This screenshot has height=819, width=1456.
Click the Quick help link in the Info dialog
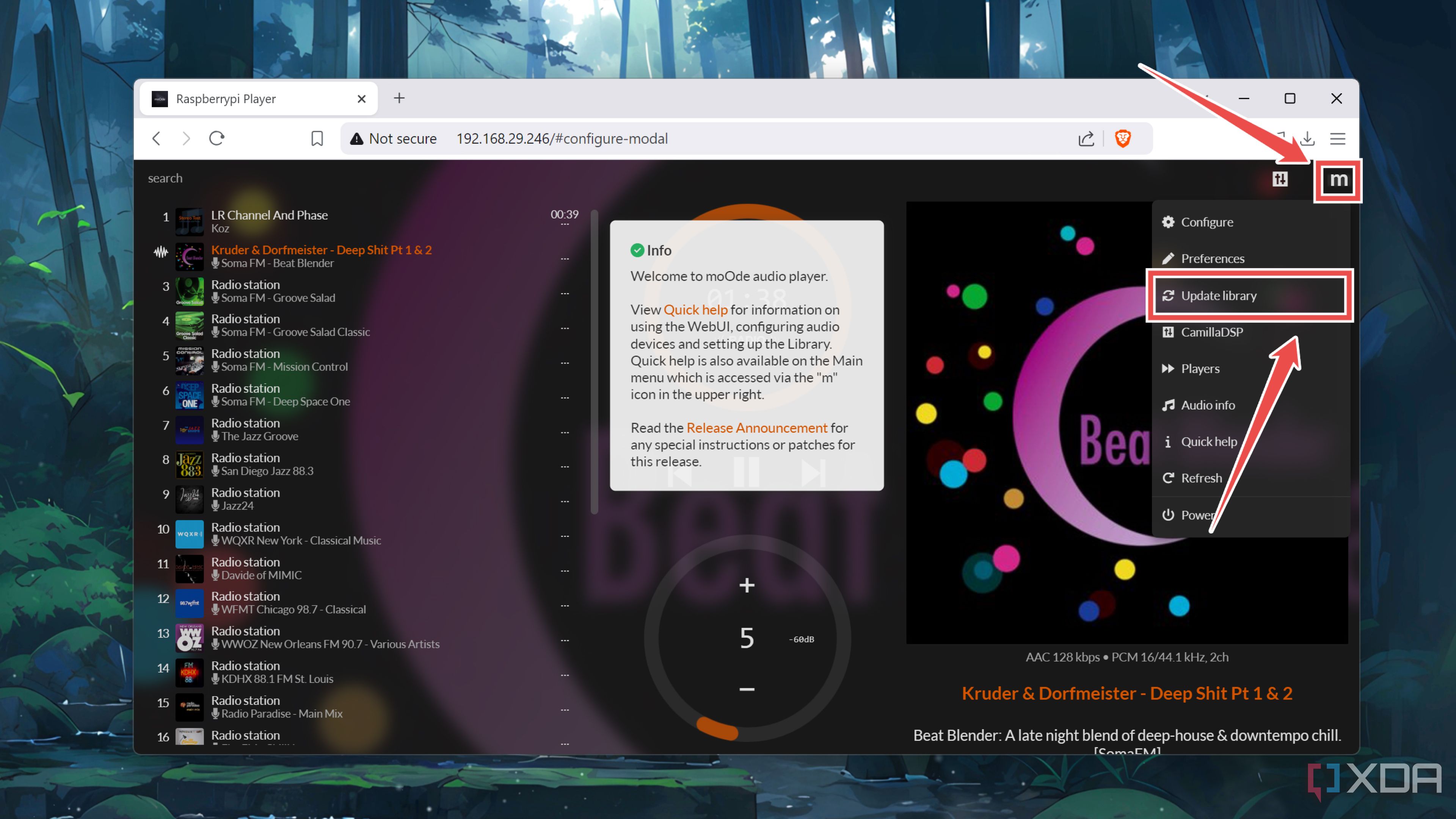pos(695,310)
